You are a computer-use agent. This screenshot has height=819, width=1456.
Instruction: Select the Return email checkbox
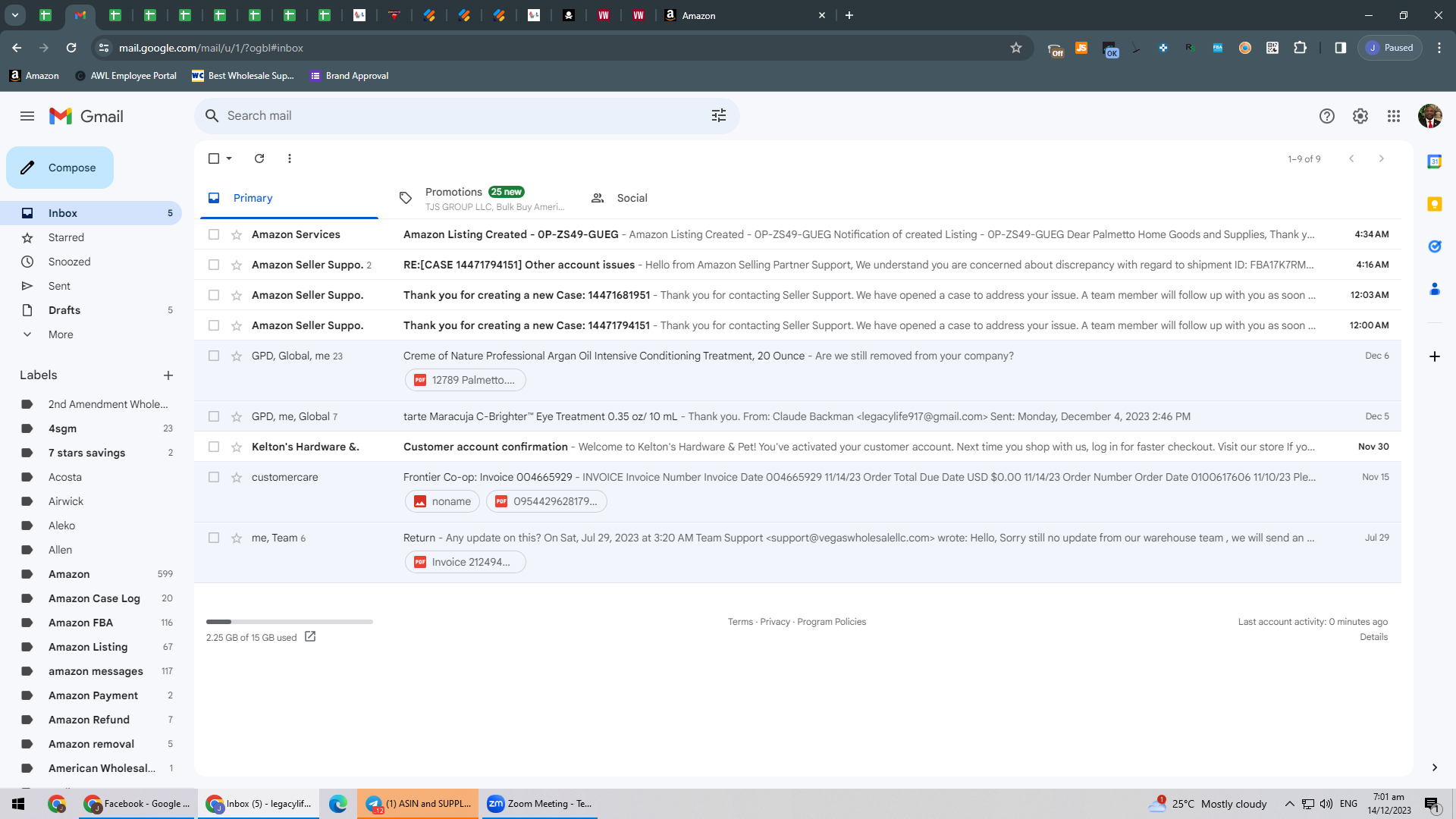(214, 538)
